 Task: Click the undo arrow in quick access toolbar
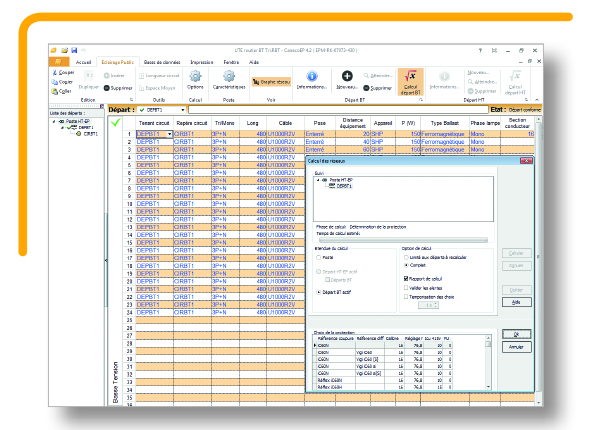pos(83,50)
